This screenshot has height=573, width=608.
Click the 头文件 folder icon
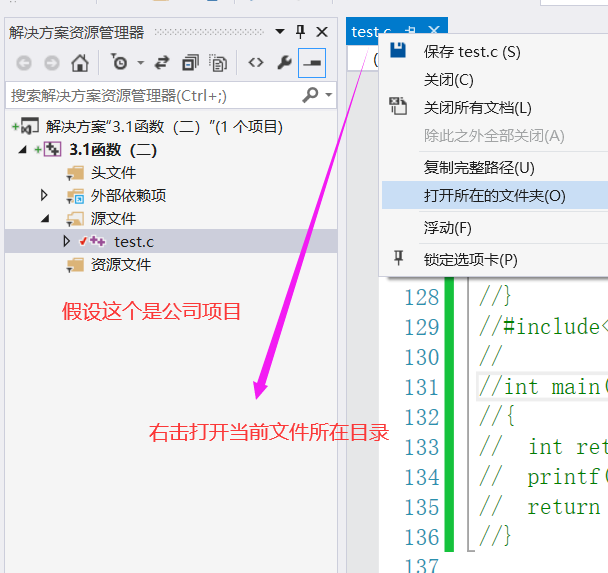[75, 173]
